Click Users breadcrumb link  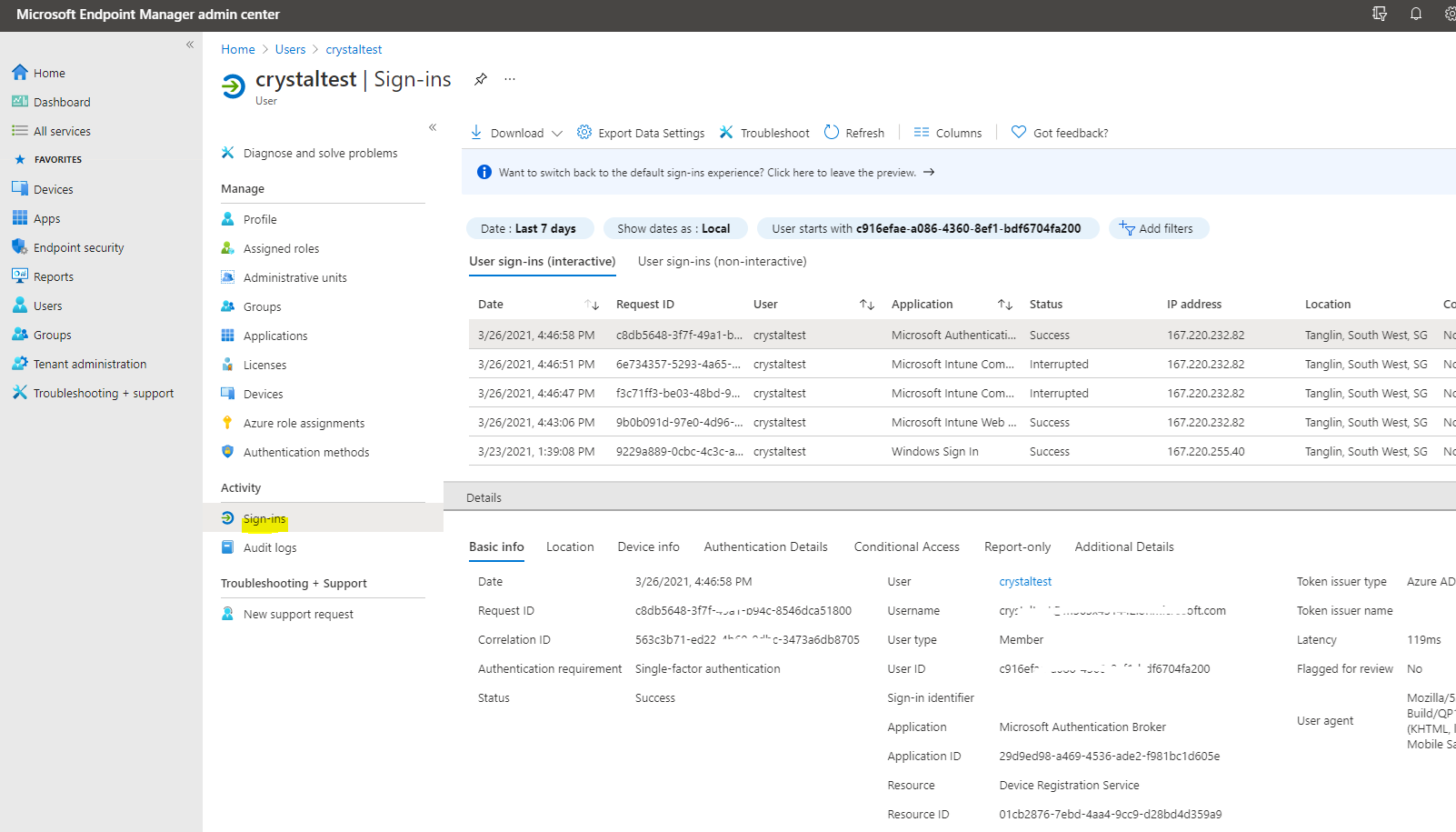click(291, 49)
